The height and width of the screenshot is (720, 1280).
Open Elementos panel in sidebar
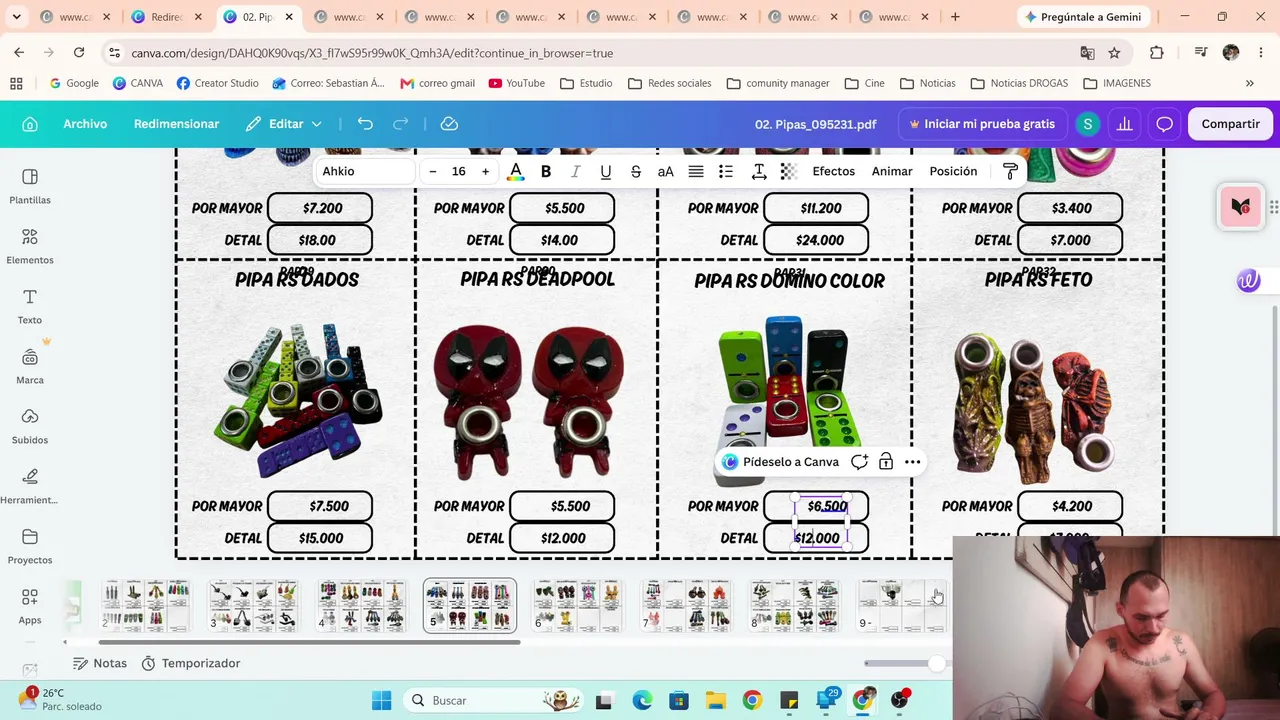(30, 246)
